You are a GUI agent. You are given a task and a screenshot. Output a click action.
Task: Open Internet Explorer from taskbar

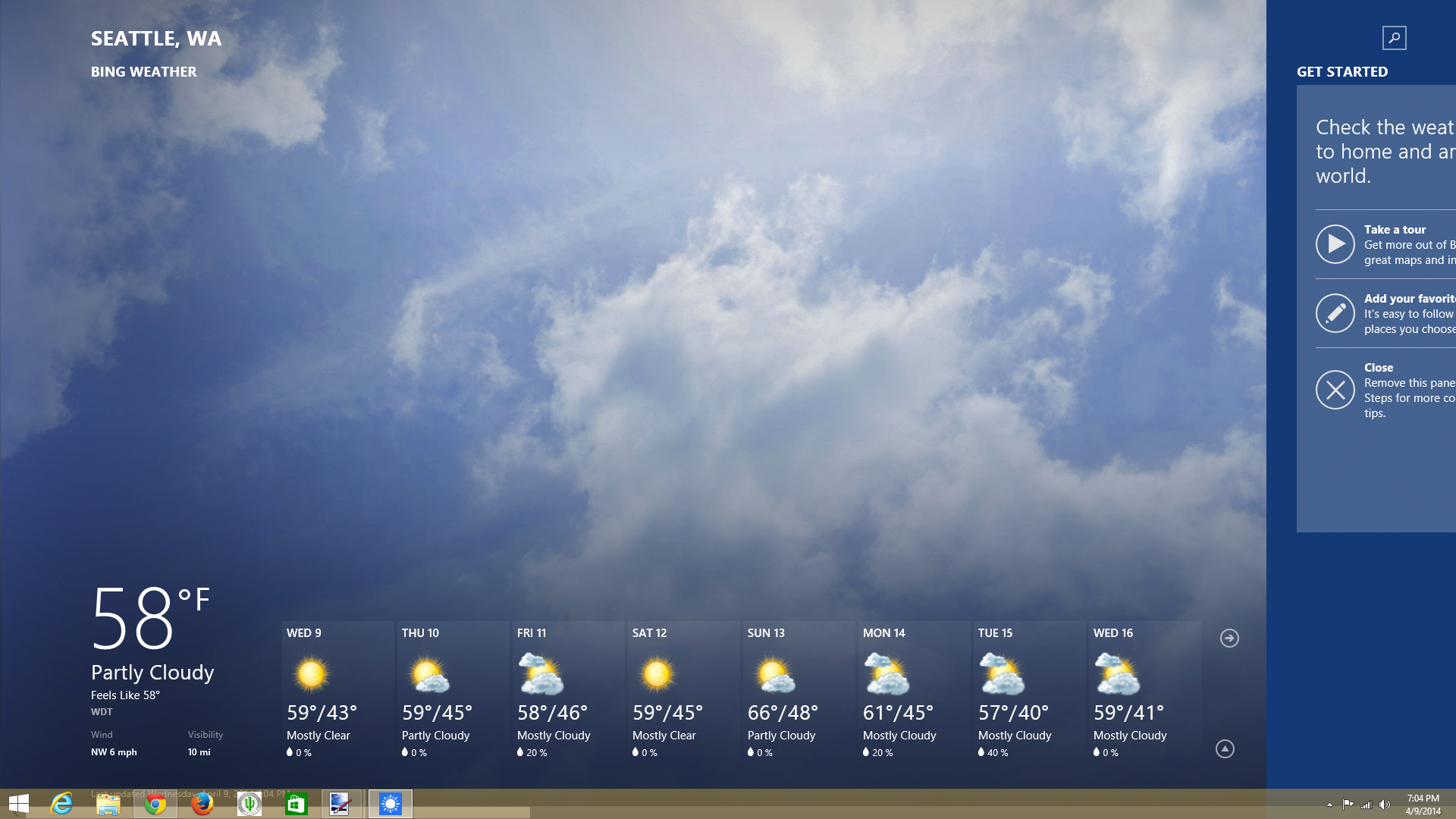tap(61, 804)
